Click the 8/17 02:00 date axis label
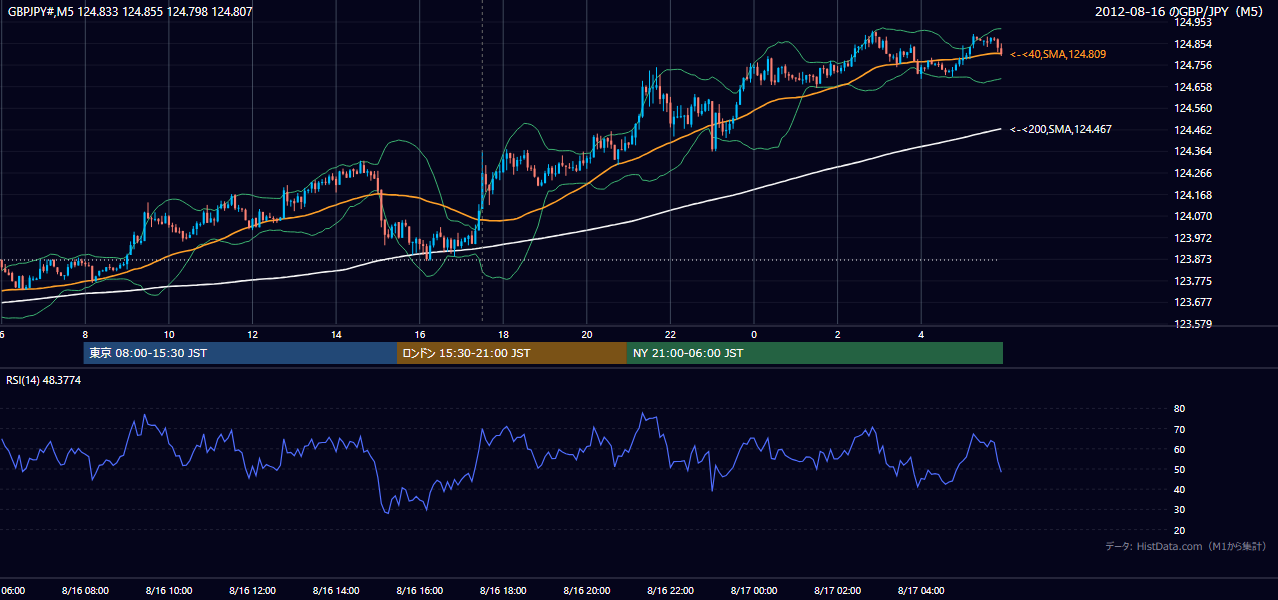Viewport: 1278px width, 600px height. [837, 591]
